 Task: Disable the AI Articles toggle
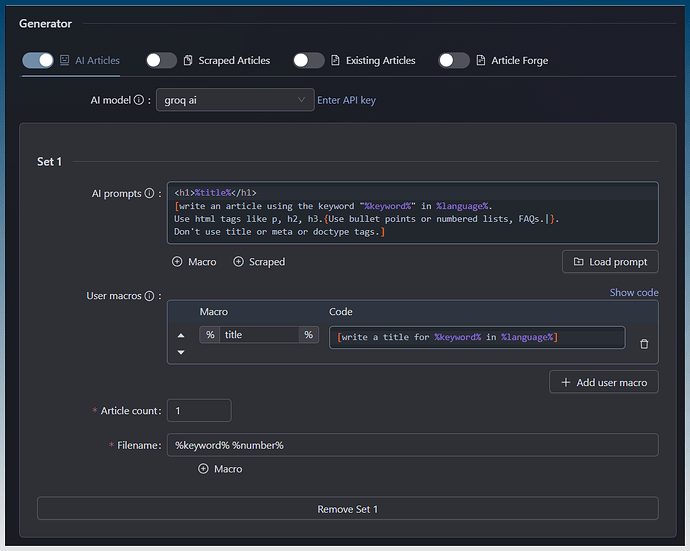coord(38,60)
